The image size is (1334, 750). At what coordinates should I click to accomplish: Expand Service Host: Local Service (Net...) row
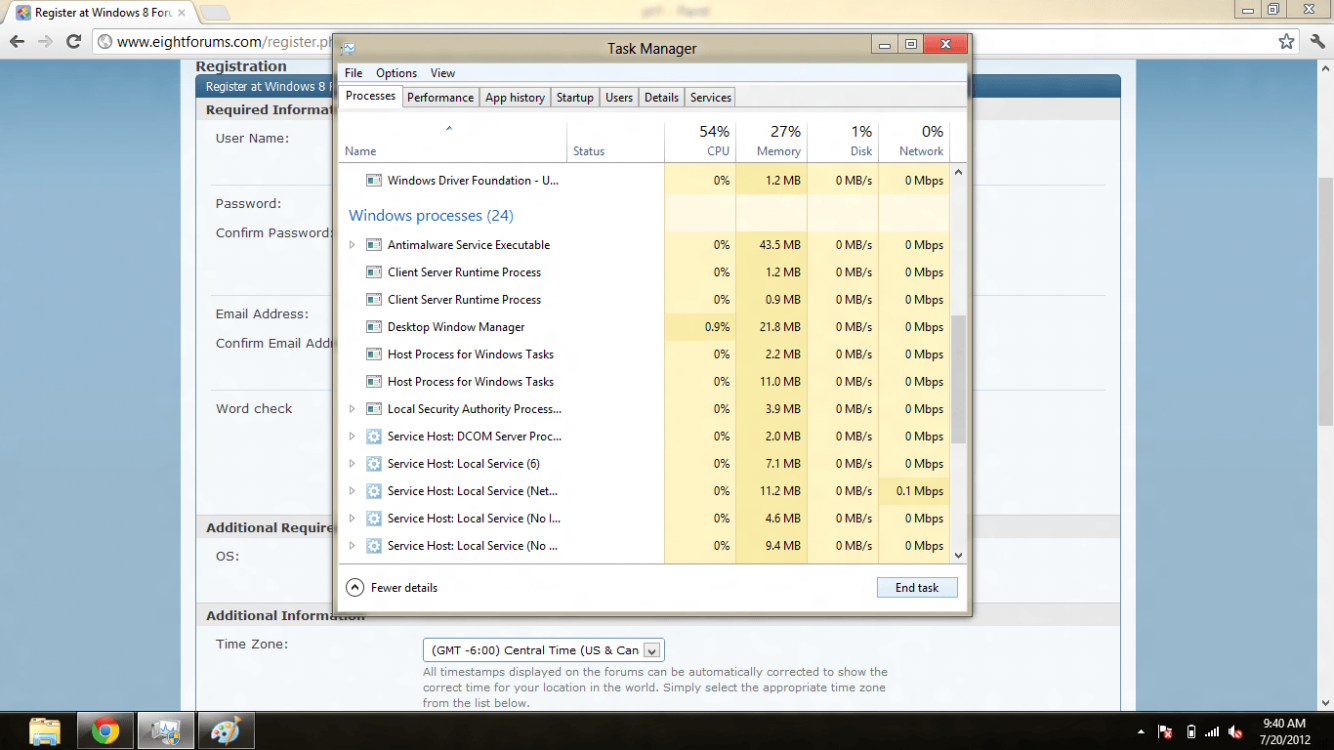point(352,491)
